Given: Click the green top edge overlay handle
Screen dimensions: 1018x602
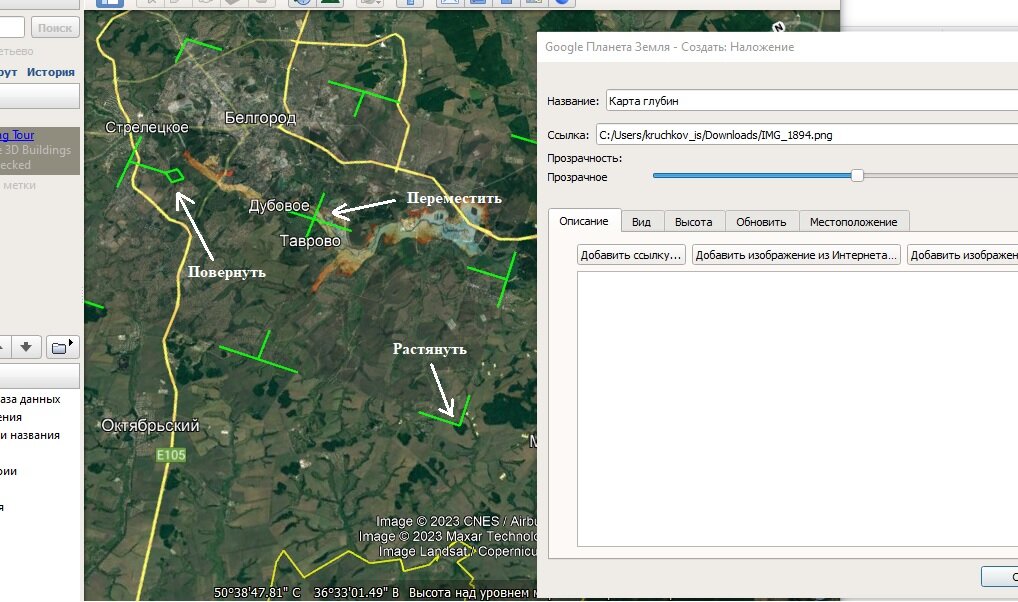Looking at the screenshot, I should 364,94.
